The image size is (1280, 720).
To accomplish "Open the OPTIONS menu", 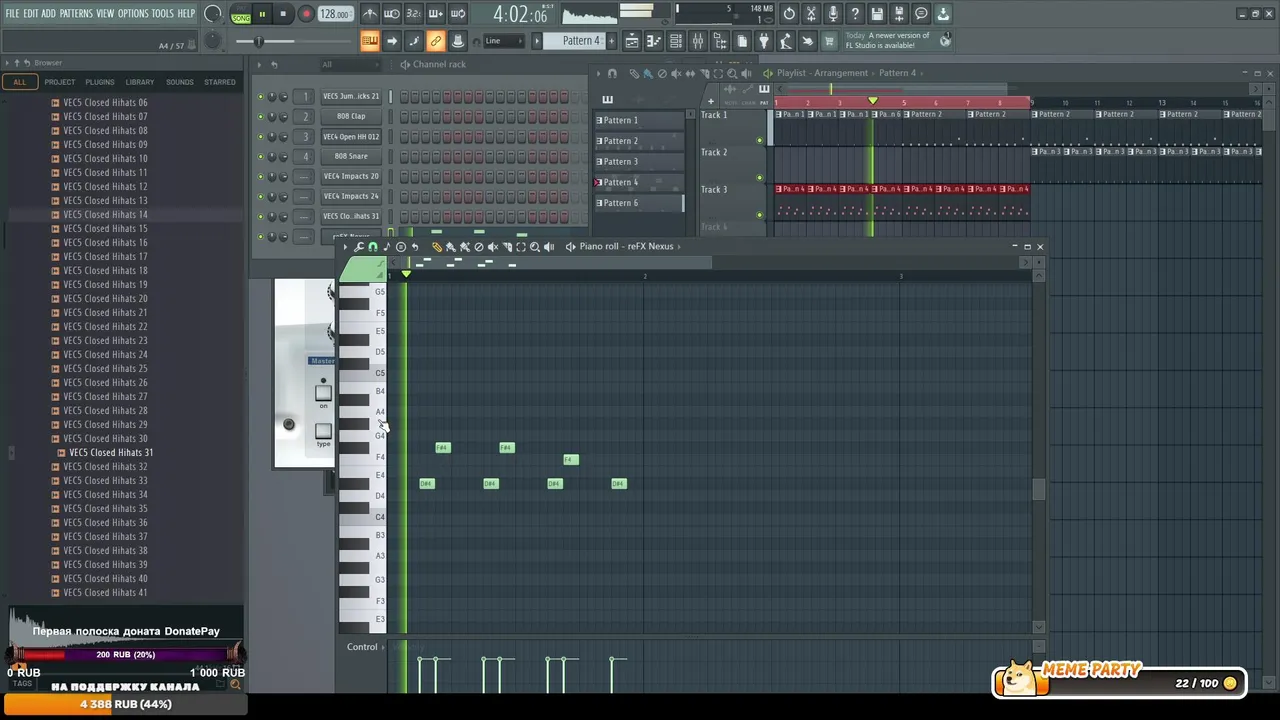I will [133, 14].
